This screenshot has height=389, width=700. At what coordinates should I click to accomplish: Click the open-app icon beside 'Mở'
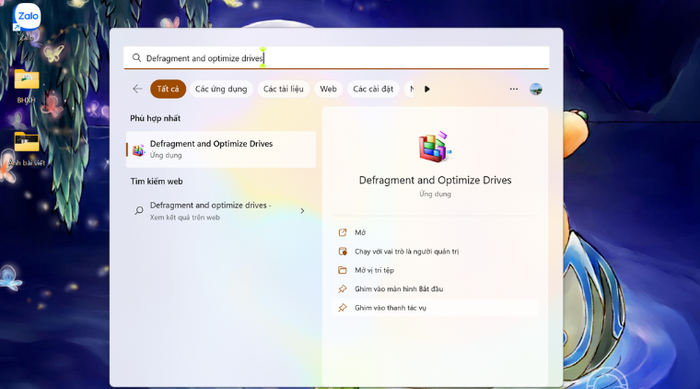click(x=342, y=232)
